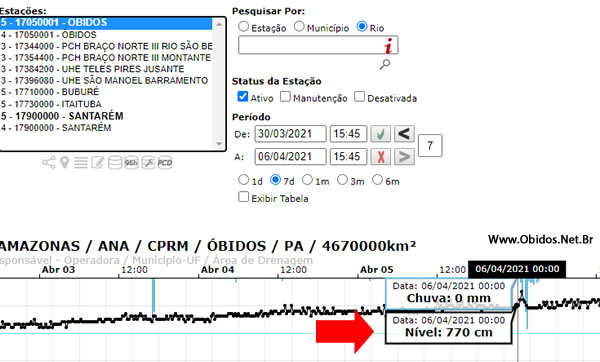
Task: Click the red info icon in search box
Action: coord(389,46)
